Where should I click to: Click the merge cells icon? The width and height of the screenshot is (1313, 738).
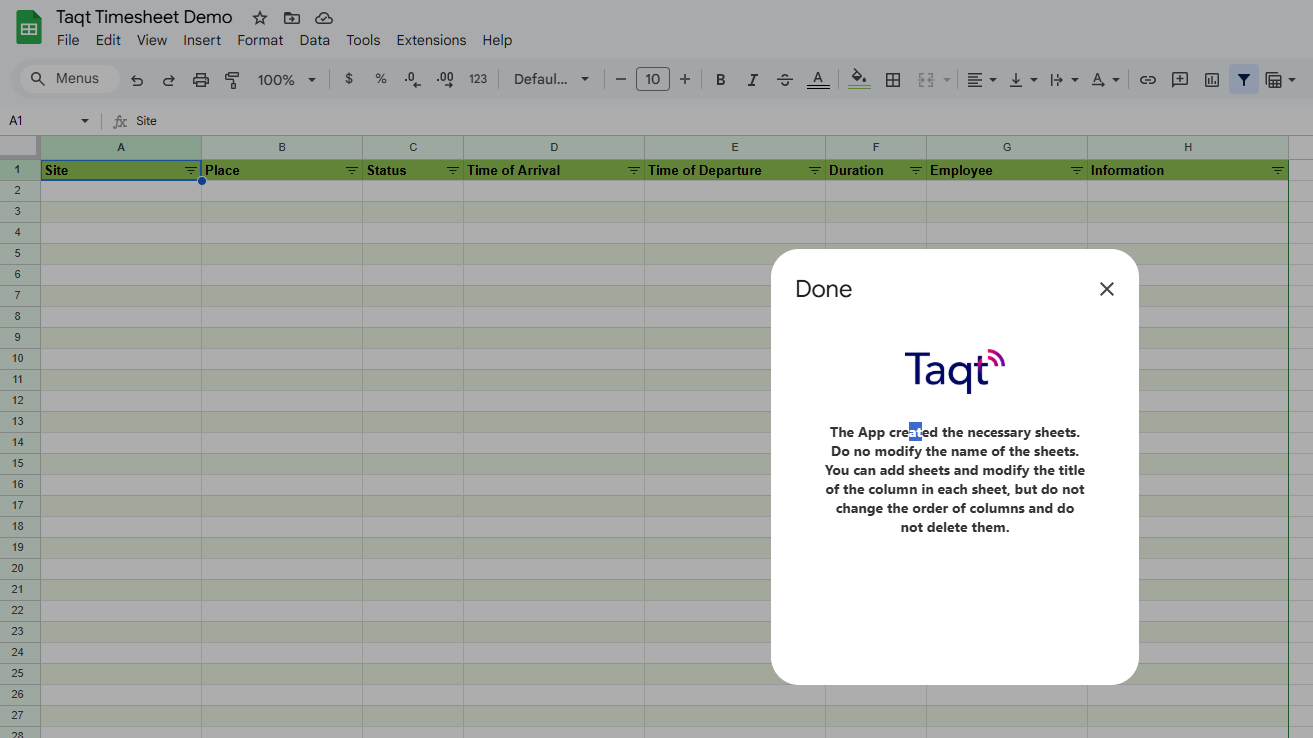click(926, 79)
